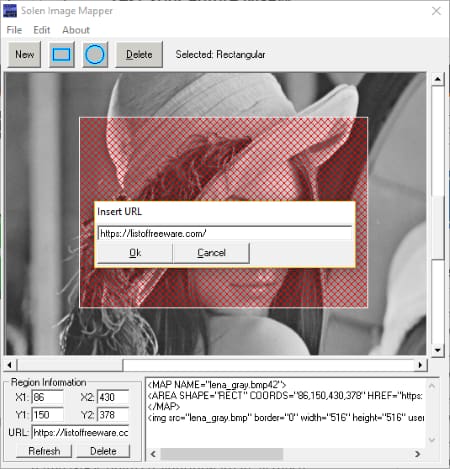Screen dimensions: 450x469
Task: Open the Edit menu
Action: click(42, 30)
